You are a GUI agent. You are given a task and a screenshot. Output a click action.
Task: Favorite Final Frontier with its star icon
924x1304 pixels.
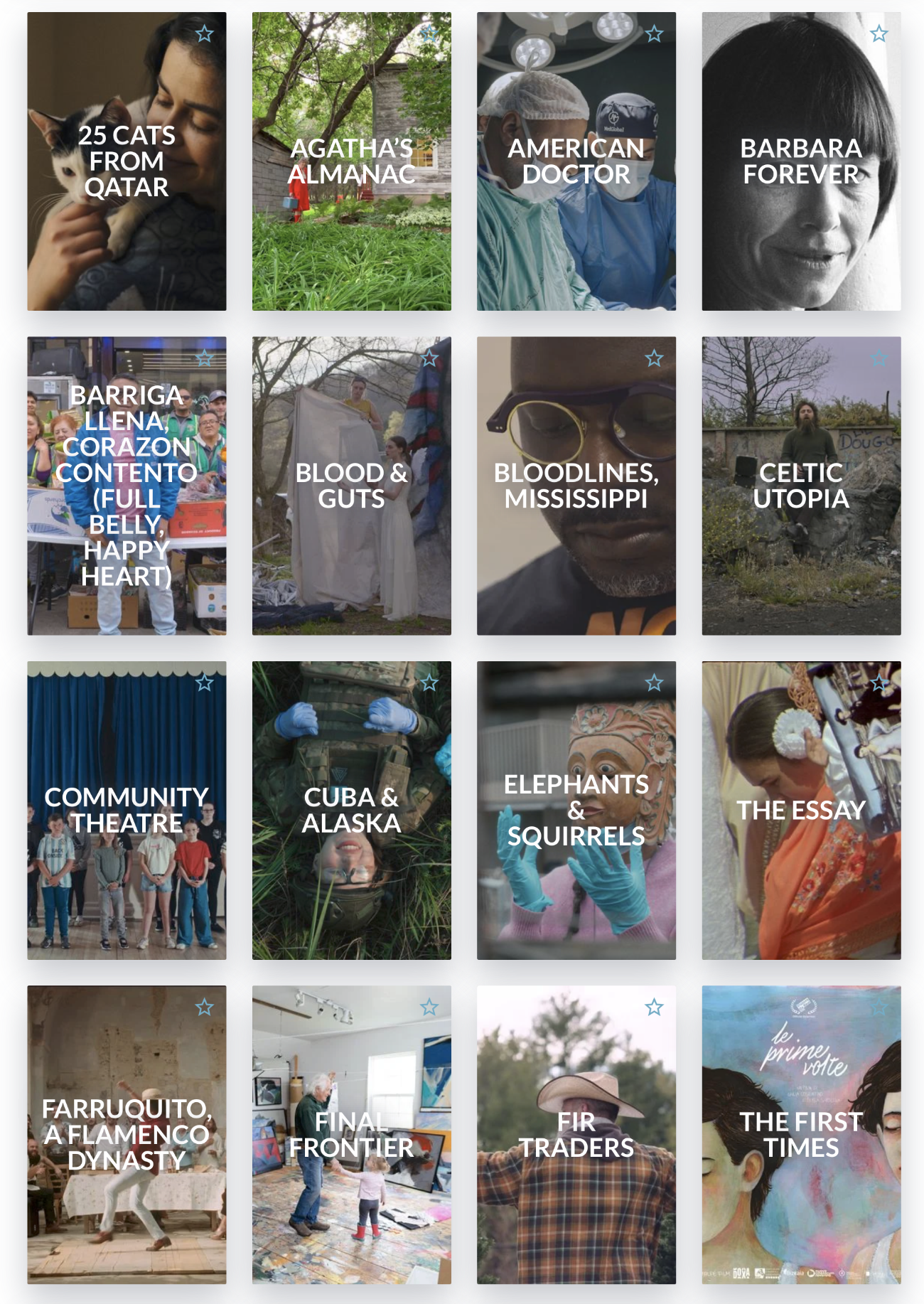pos(429,1008)
